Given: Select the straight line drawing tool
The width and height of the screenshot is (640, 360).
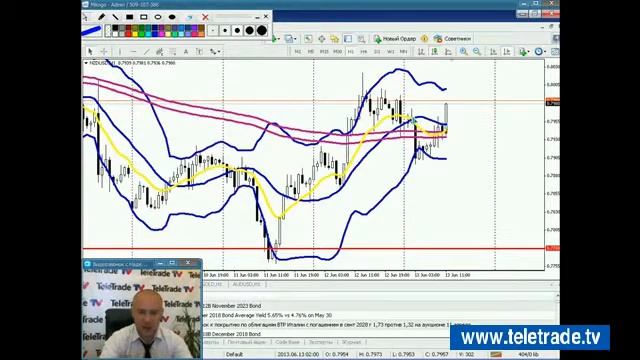Looking at the screenshot, I should [x=115, y=17].
